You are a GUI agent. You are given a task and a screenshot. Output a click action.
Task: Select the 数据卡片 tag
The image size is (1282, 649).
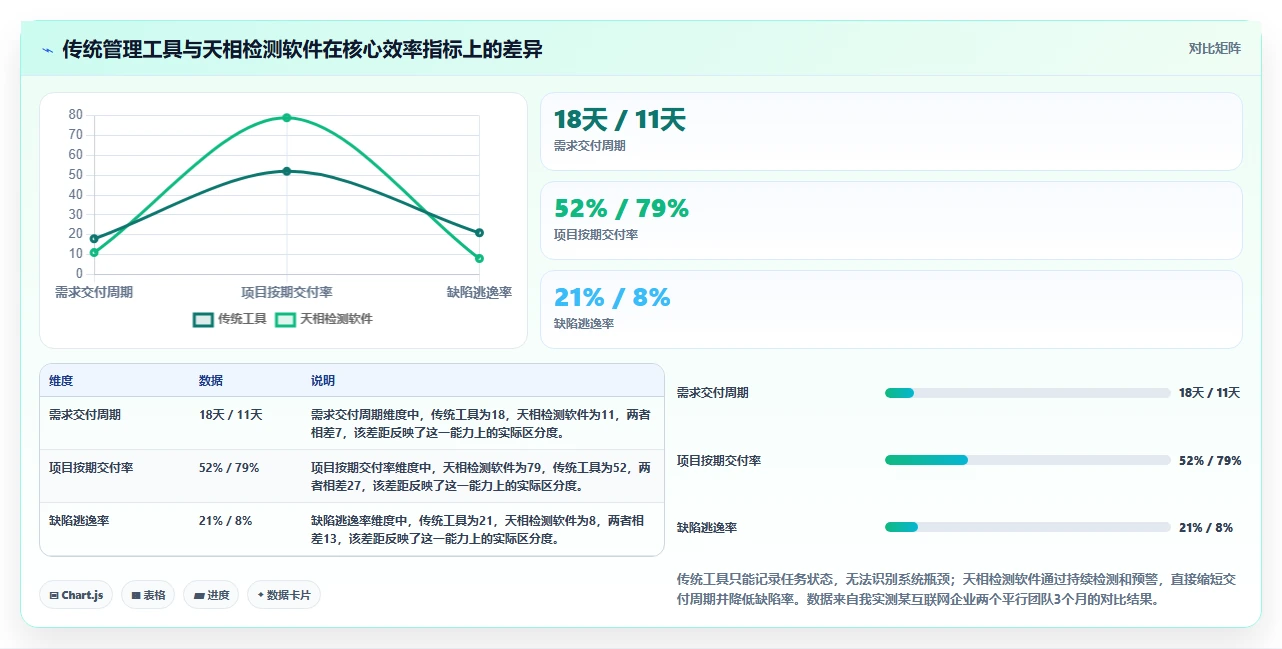click(x=284, y=595)
